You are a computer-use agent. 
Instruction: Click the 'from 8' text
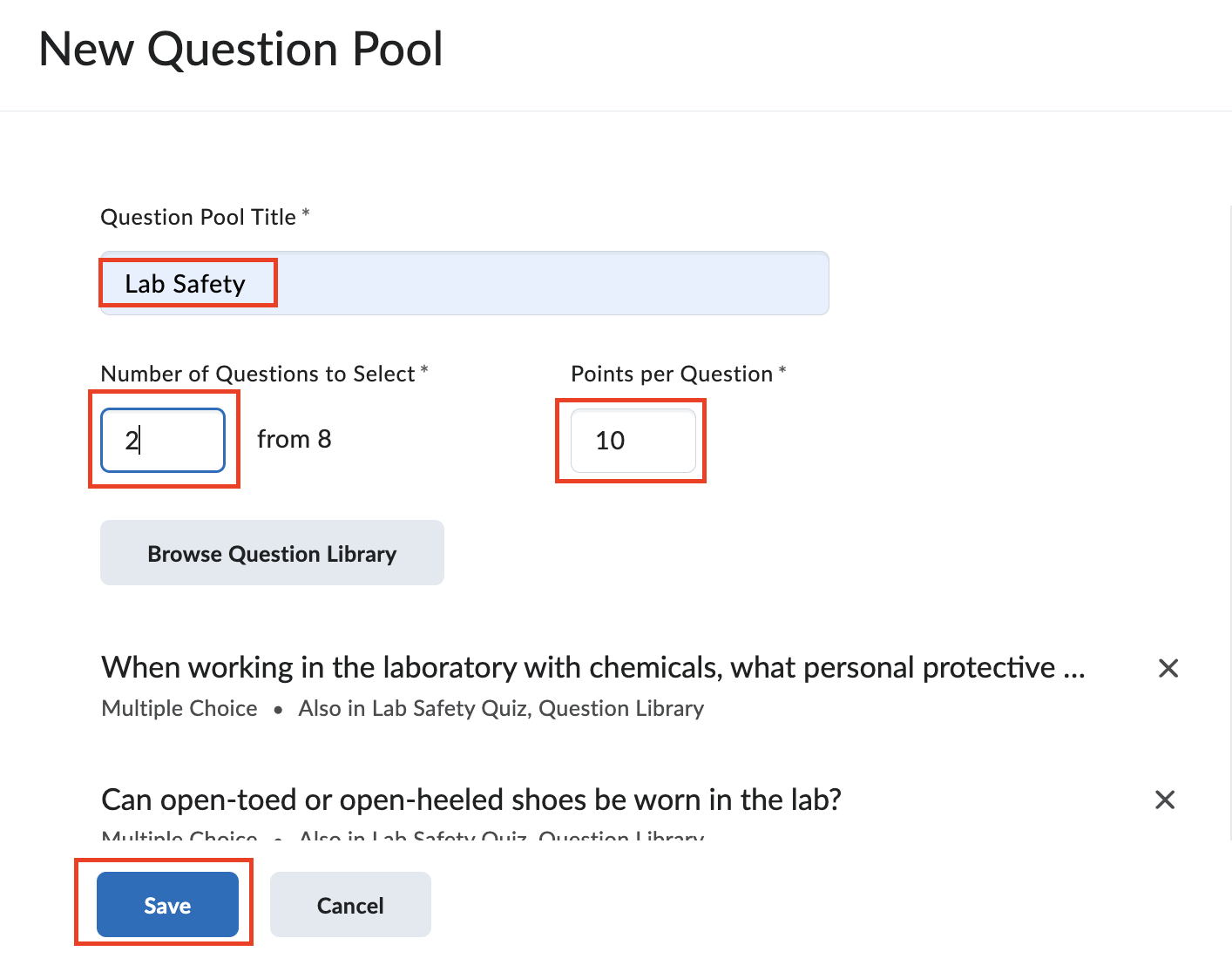294,440
